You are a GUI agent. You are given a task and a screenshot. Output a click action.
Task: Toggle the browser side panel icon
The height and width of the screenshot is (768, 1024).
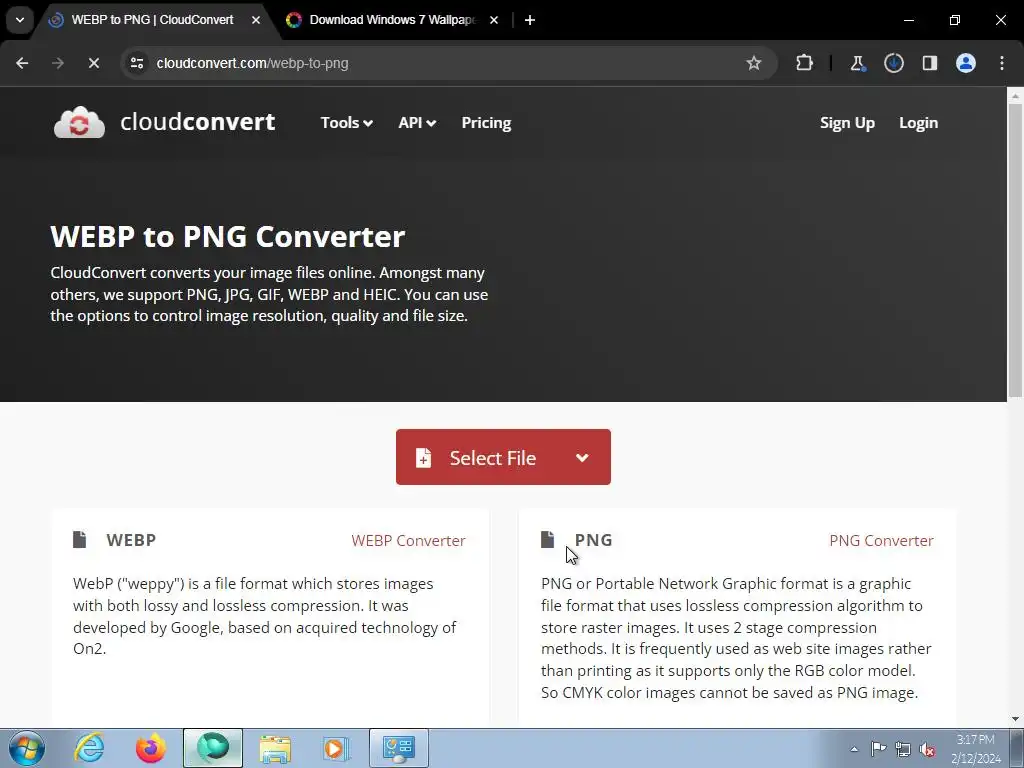tap(929, 63)
